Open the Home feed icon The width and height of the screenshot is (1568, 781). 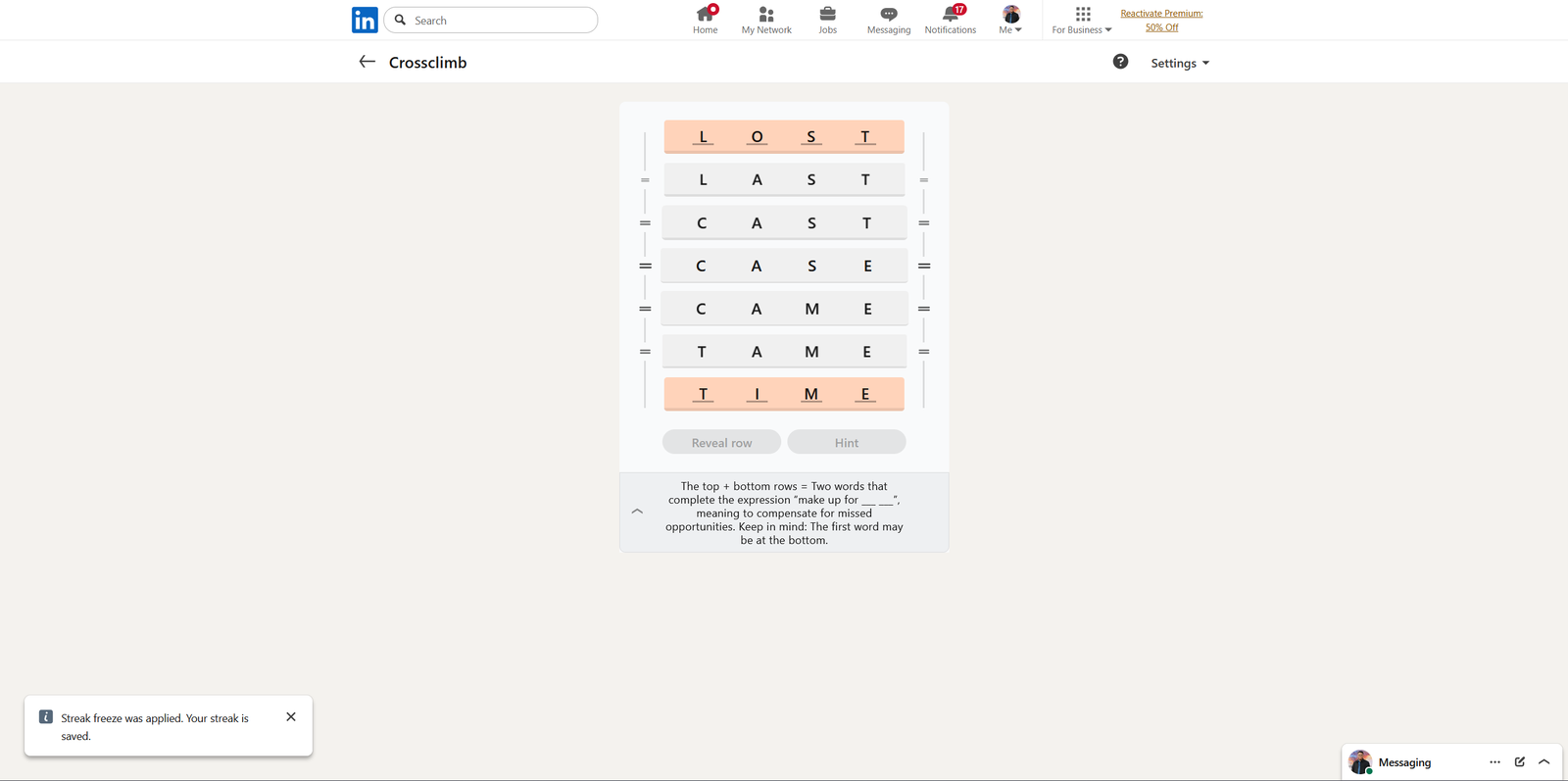(705, 14)
